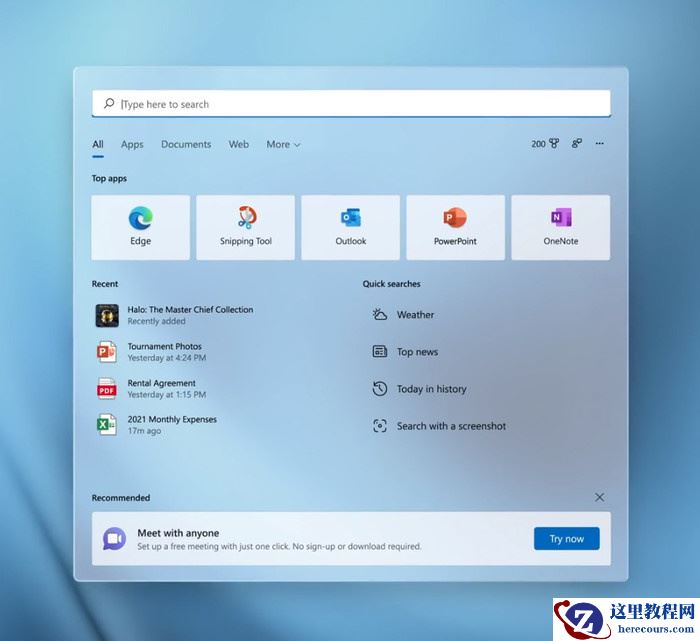Open the 200 rewards points badge

pyautogui.click(x=545, y=144)
